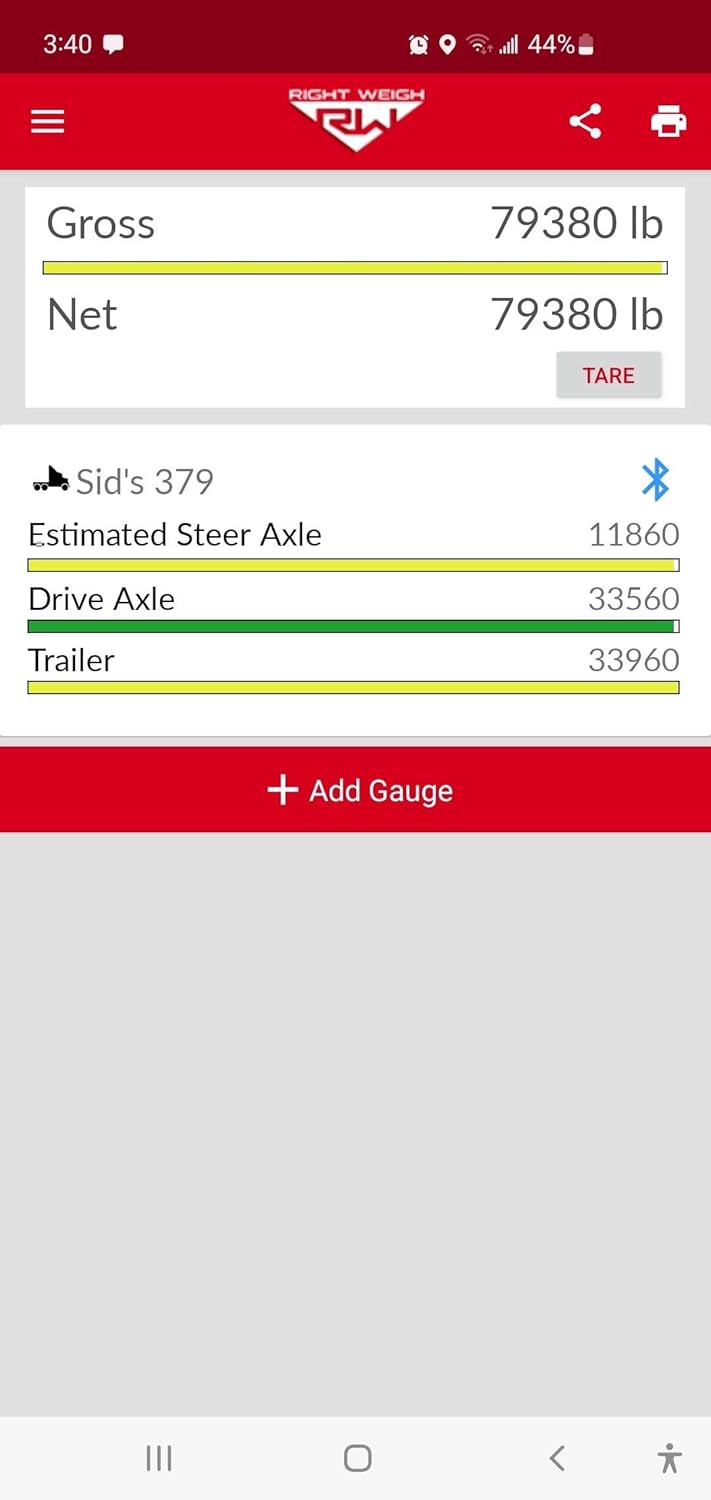The image size is (711, 1500).
Task: Tap the truck icon beside Sid's 379
Action: 50,481
